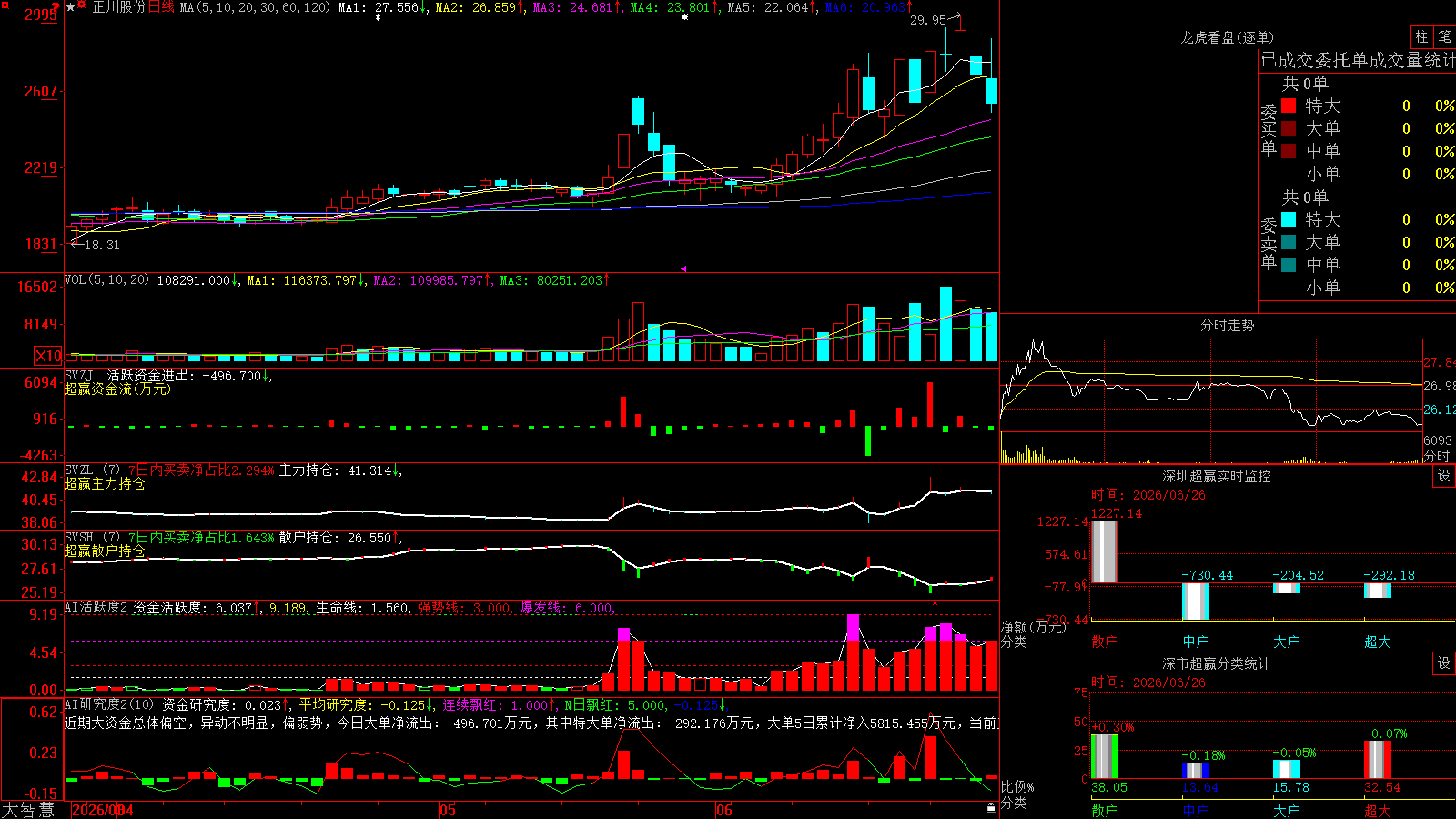Click the 散户 bar valued 1227.14

(1105, 551)
